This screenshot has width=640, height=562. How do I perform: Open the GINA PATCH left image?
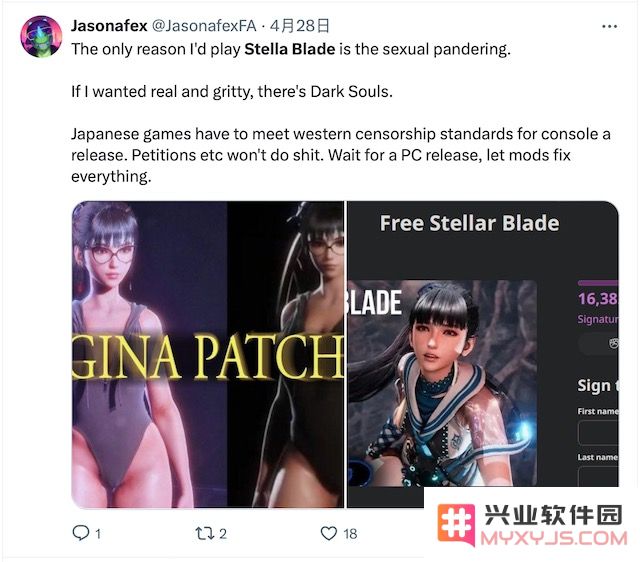click(x=208, y=354)
